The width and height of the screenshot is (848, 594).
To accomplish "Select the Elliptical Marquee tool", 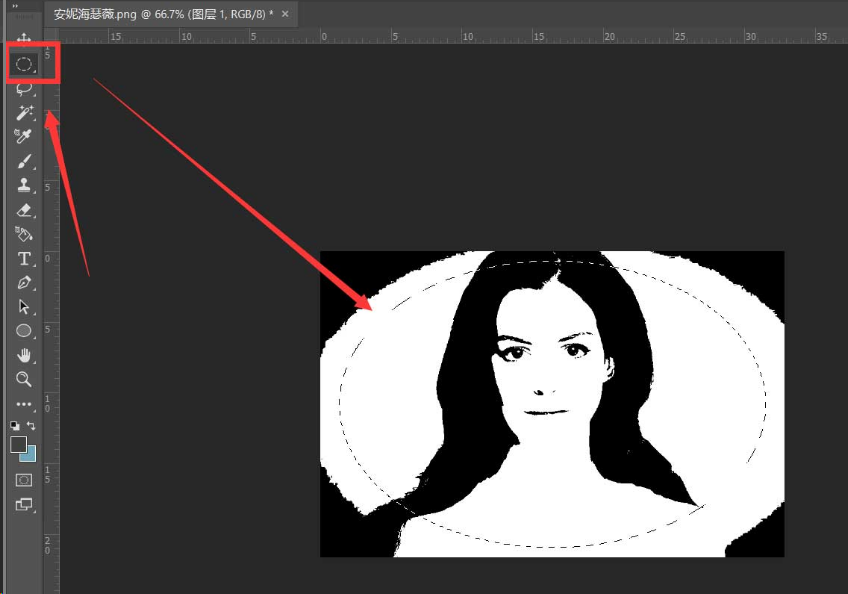I will tap(24, 64).
